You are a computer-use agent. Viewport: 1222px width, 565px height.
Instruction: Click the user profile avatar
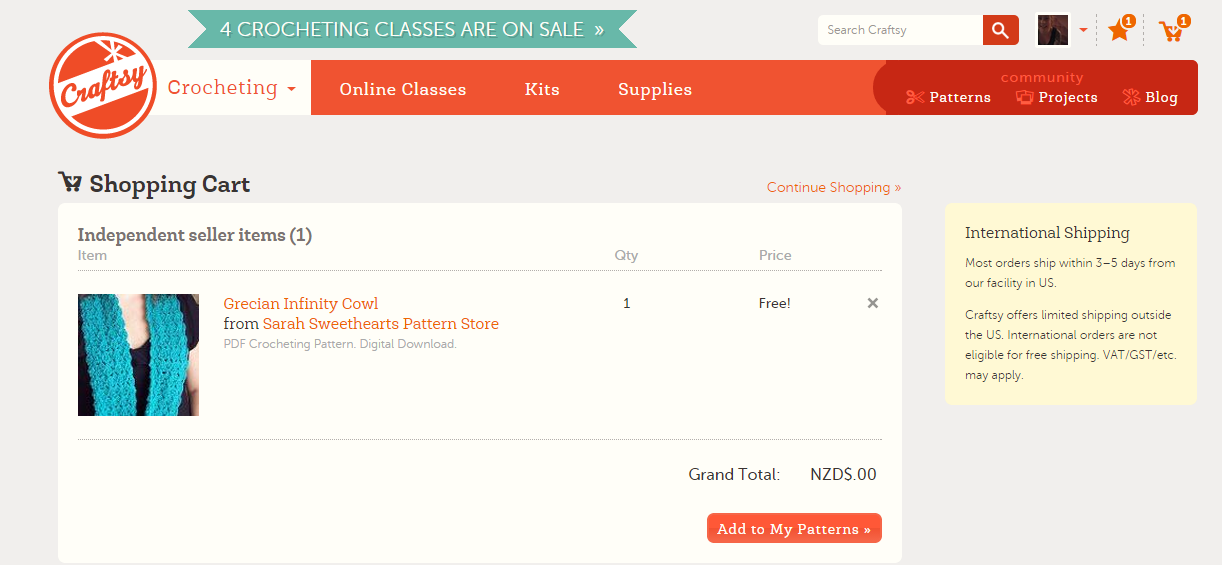(x=1052, y=30)
